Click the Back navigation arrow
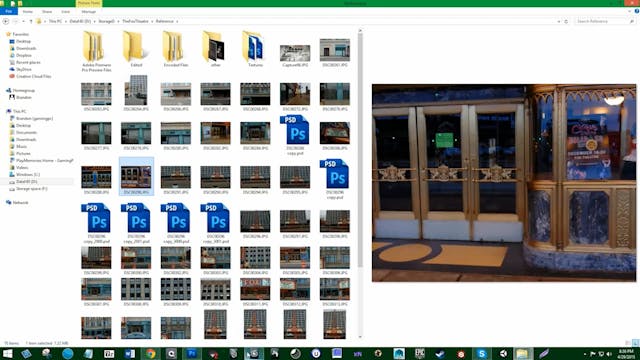The image size is (640, 360). 6,21
